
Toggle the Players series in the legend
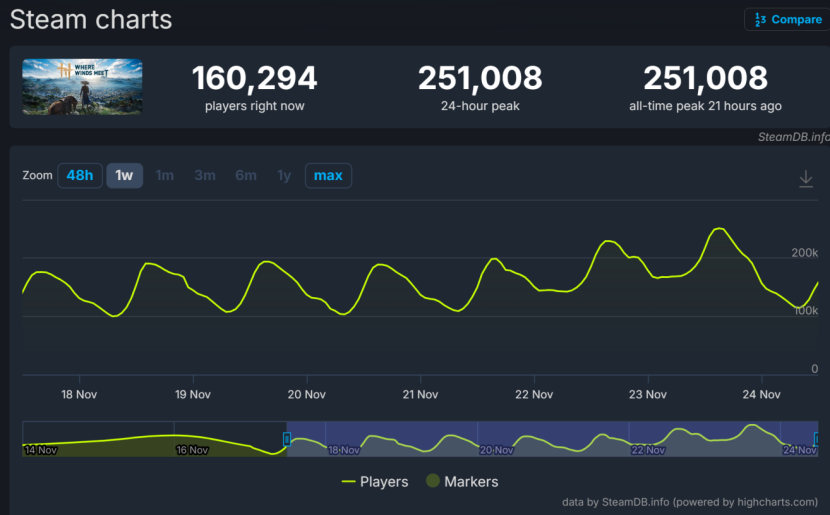pyautogui.click(x=375, y=482)
